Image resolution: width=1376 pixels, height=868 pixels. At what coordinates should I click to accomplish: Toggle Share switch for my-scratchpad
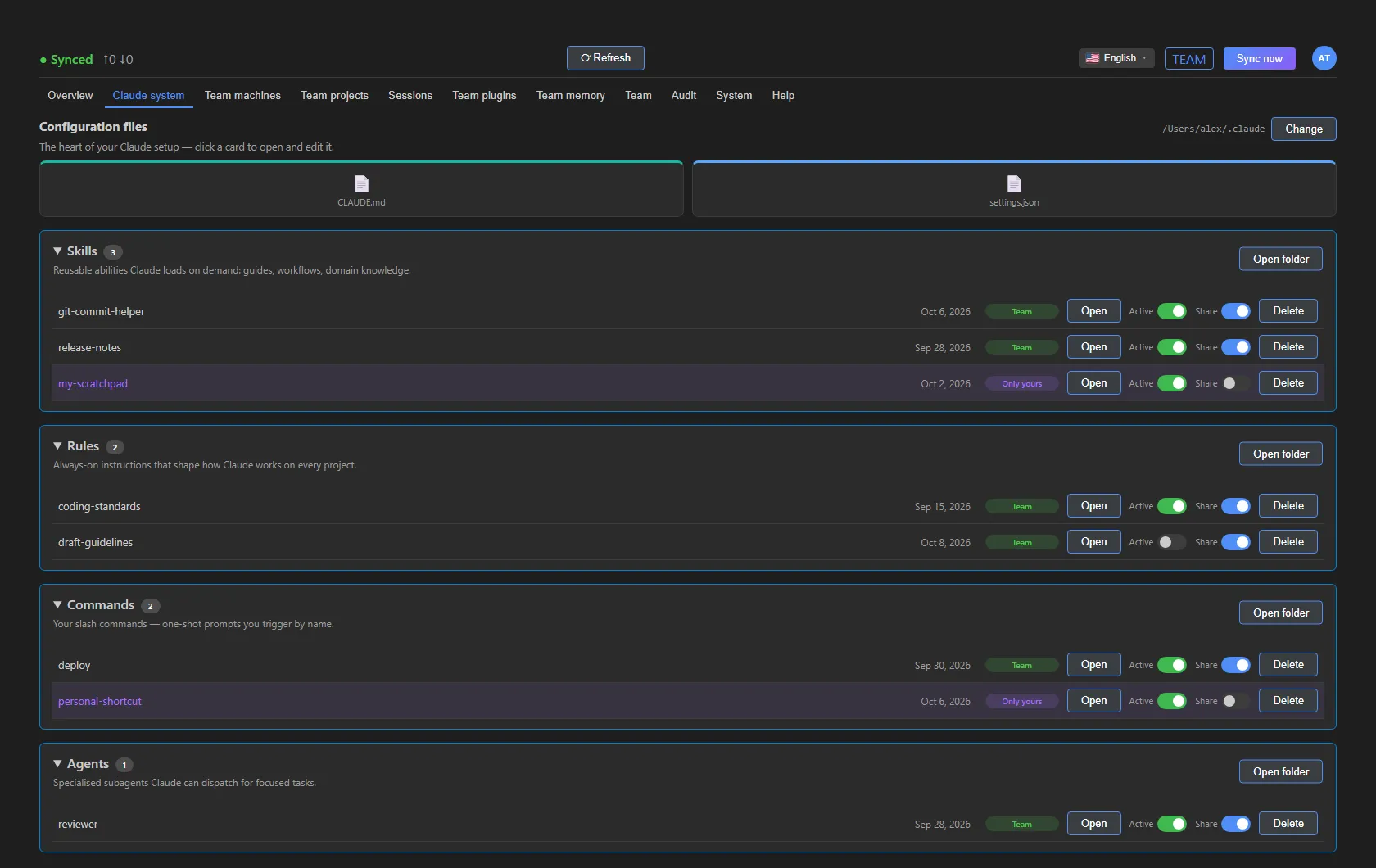point(1235,383)
